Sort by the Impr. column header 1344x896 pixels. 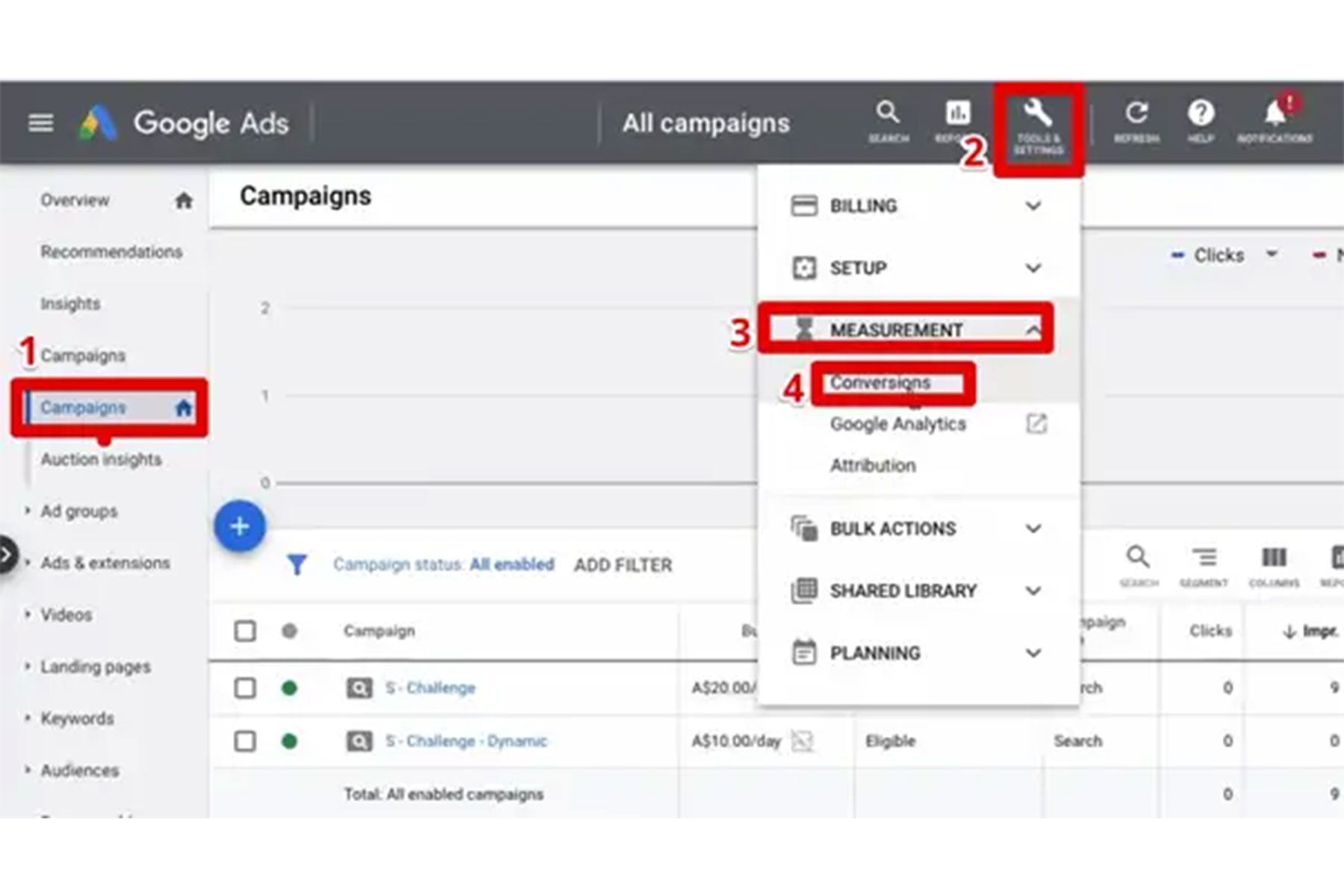[1311, 632]
